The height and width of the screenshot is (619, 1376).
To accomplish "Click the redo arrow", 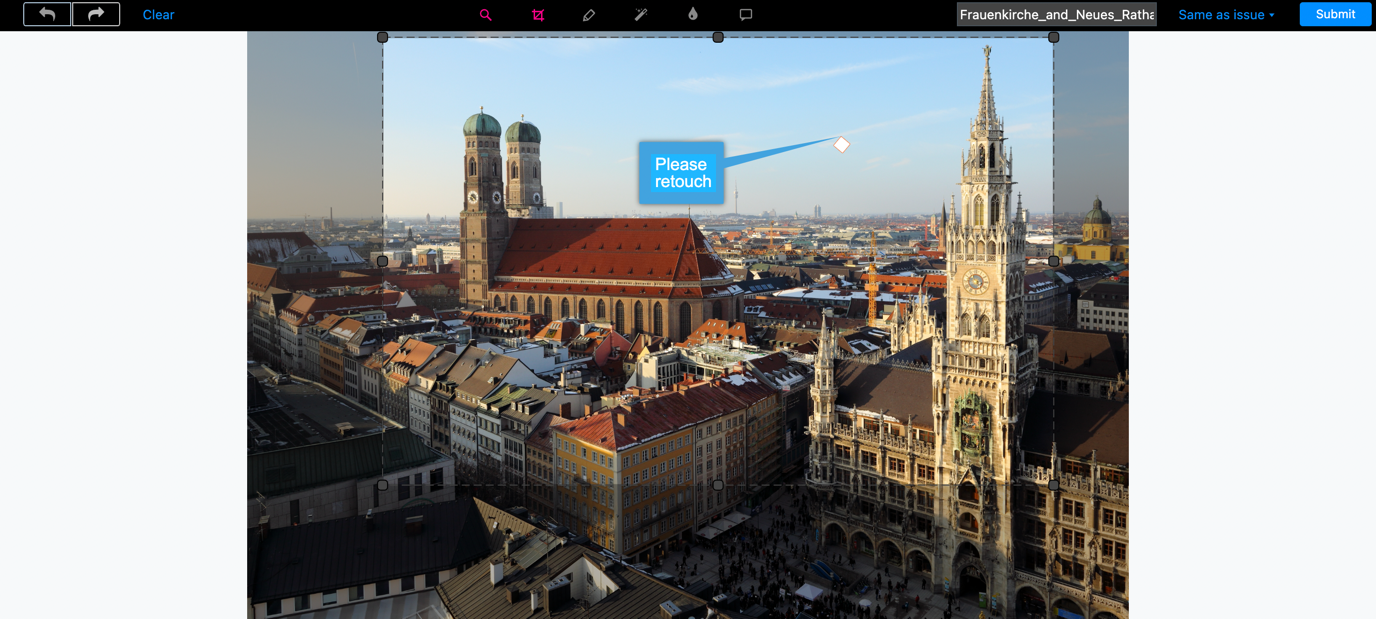I will point(95,14).
